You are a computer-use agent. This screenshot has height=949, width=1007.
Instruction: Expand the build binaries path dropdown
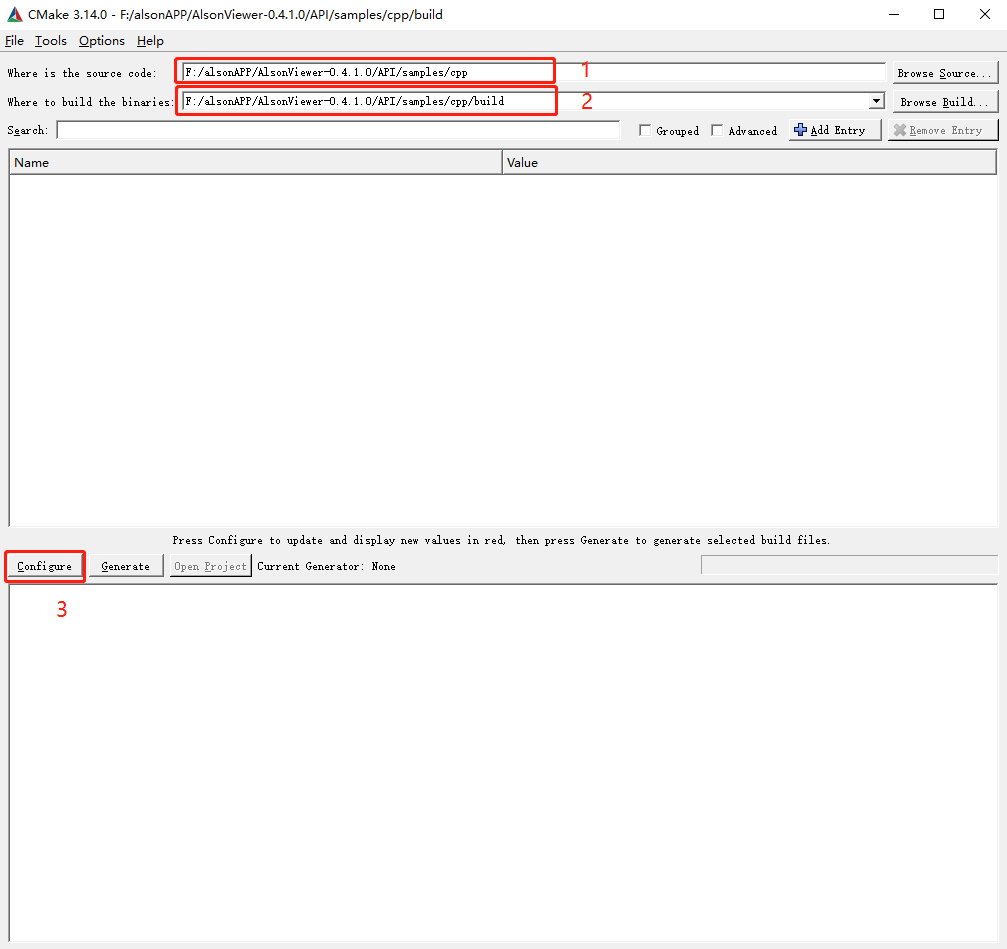tap(876, 101)
